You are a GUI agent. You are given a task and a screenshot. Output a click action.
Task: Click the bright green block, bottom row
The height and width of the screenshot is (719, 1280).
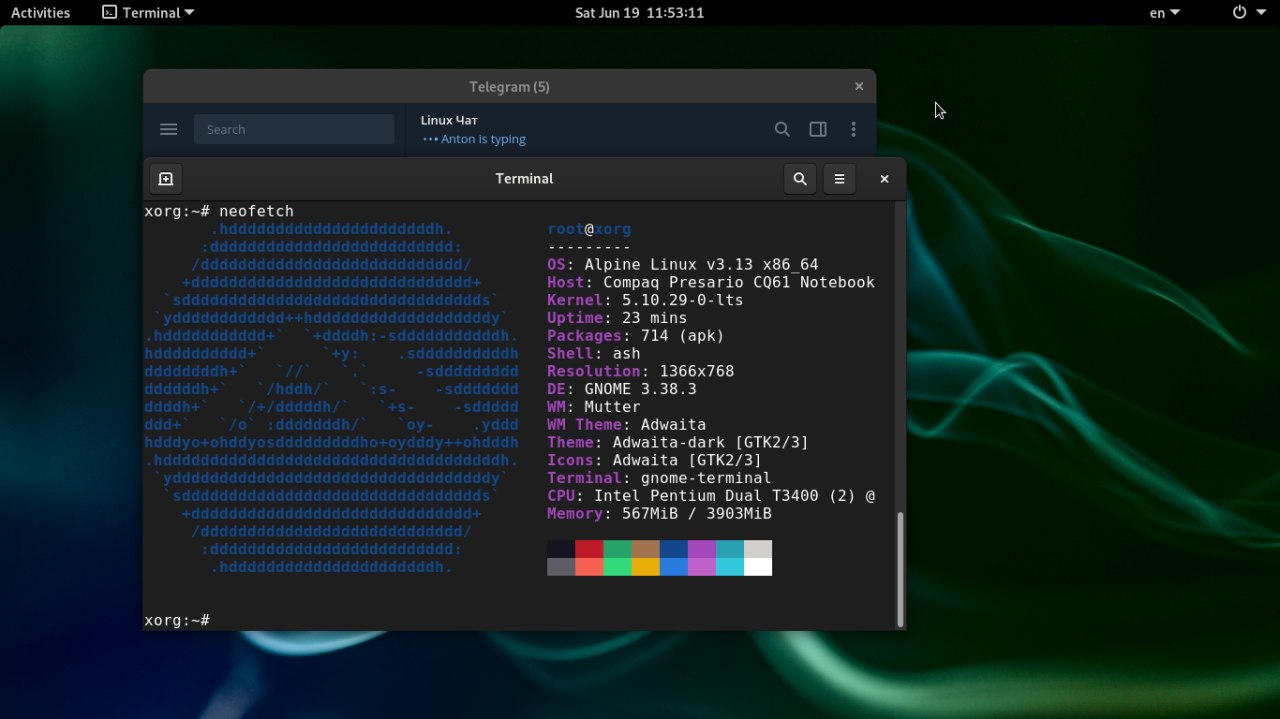[x=617, y=567]
